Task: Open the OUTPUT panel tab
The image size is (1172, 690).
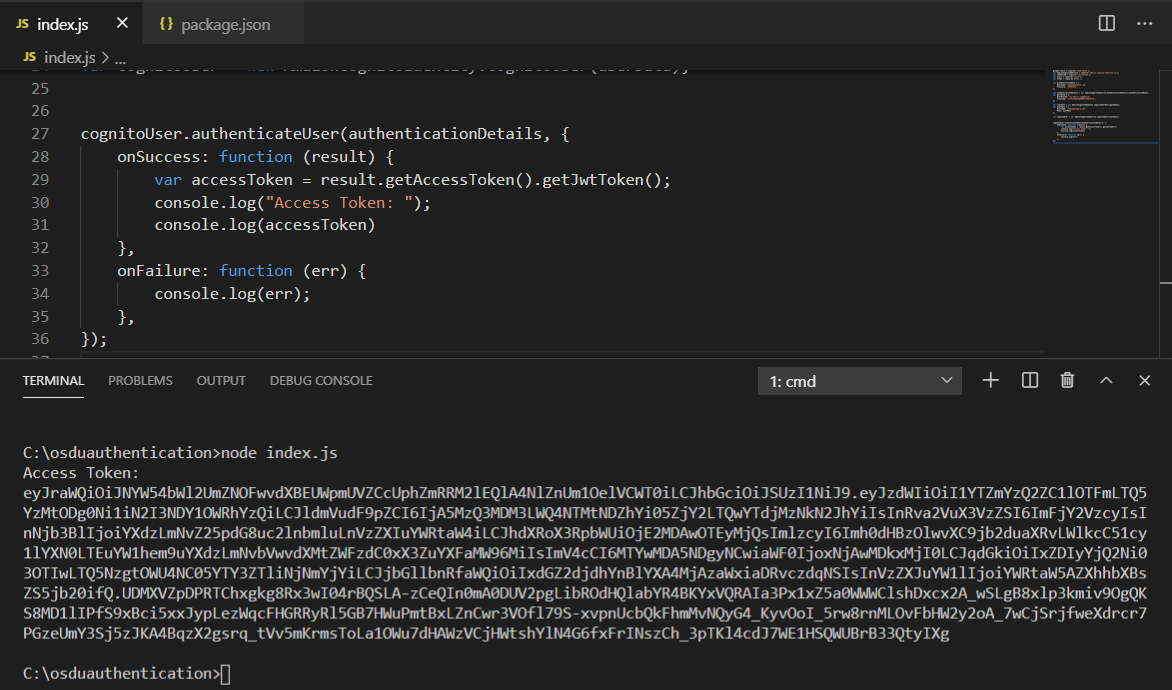Action: click(x=220, y=381)
